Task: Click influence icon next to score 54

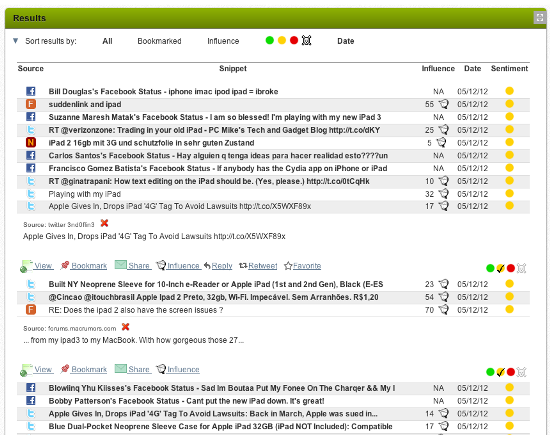Action: coord(444,297)
